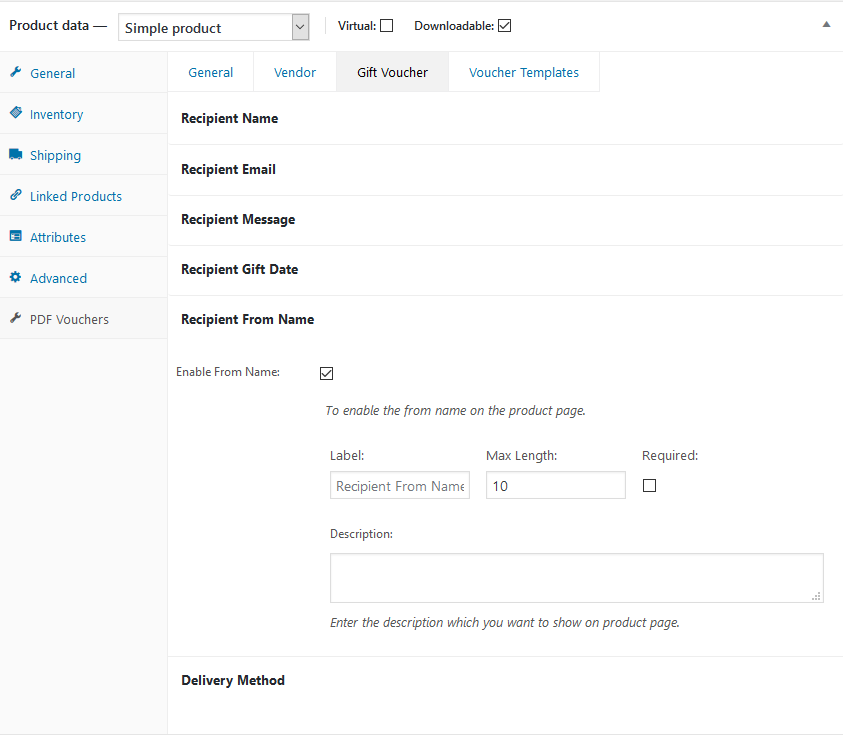Mark the From Name field as Required
The image size is (843, 735).
(649, 486)
